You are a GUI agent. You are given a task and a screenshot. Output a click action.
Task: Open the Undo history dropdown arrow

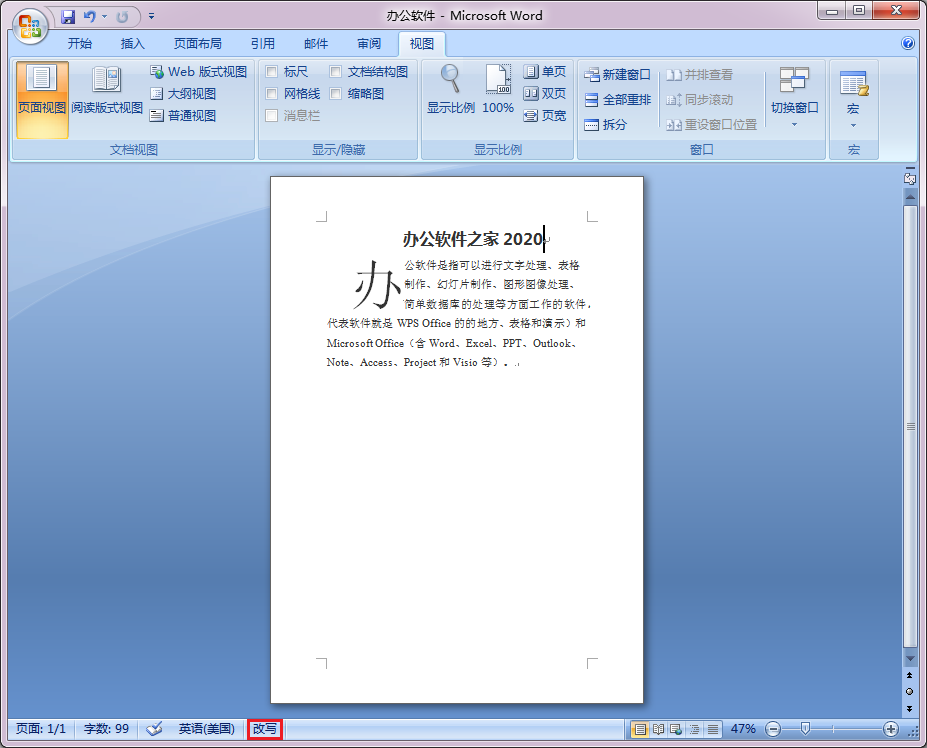(x=105, y=17)
